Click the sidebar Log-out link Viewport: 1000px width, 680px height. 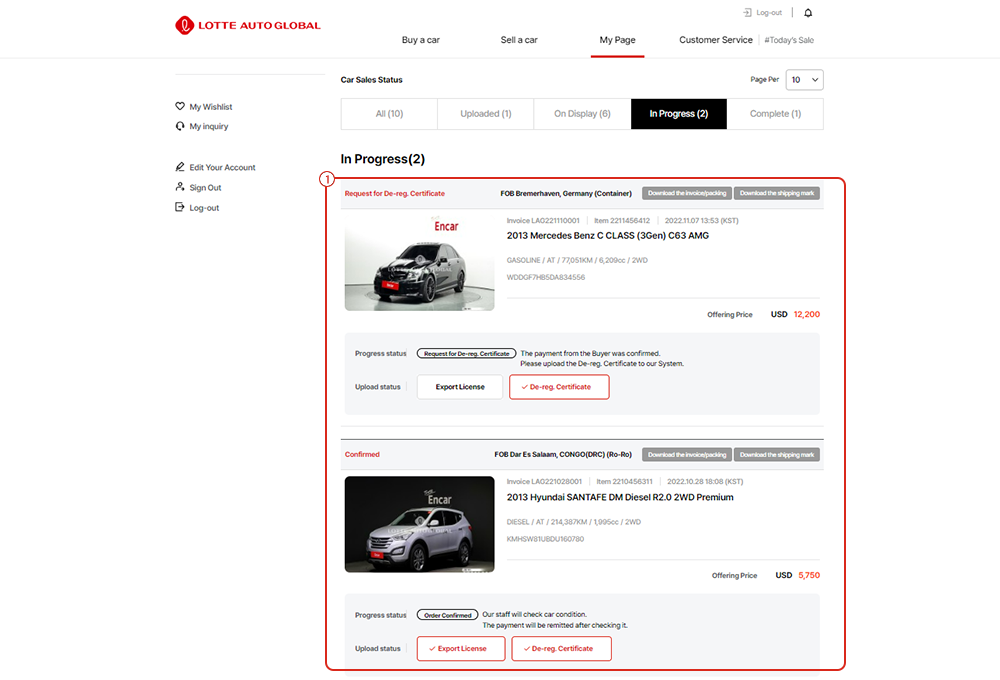coord(204,208)
